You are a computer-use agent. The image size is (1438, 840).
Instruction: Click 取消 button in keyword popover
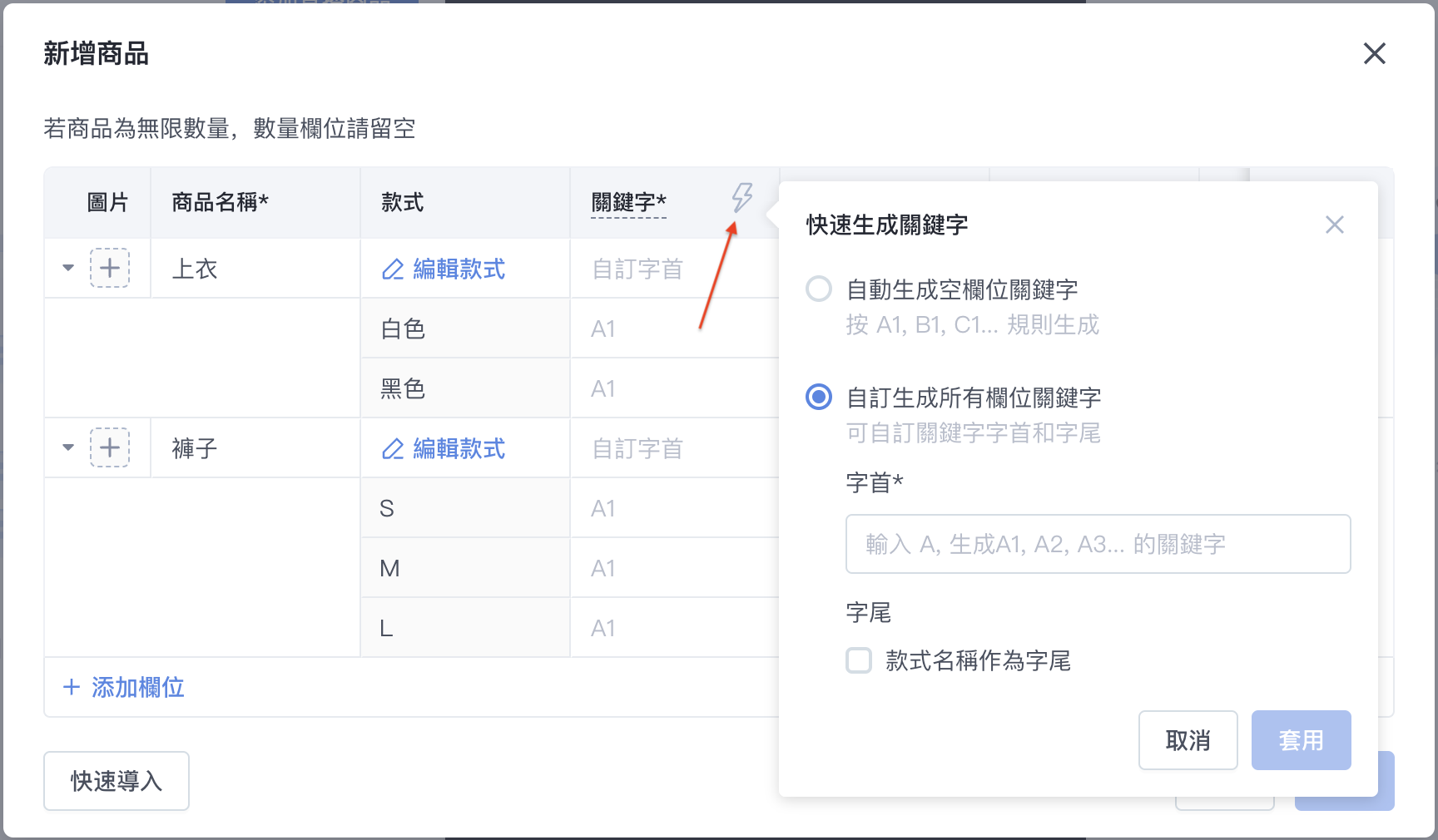pos(1188,740)
